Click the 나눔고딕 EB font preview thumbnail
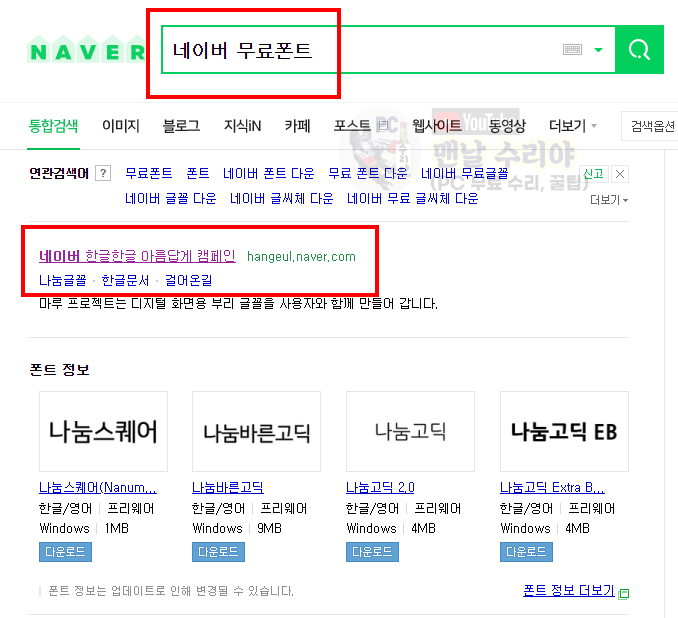678x618 pixels. click(564, 431)
